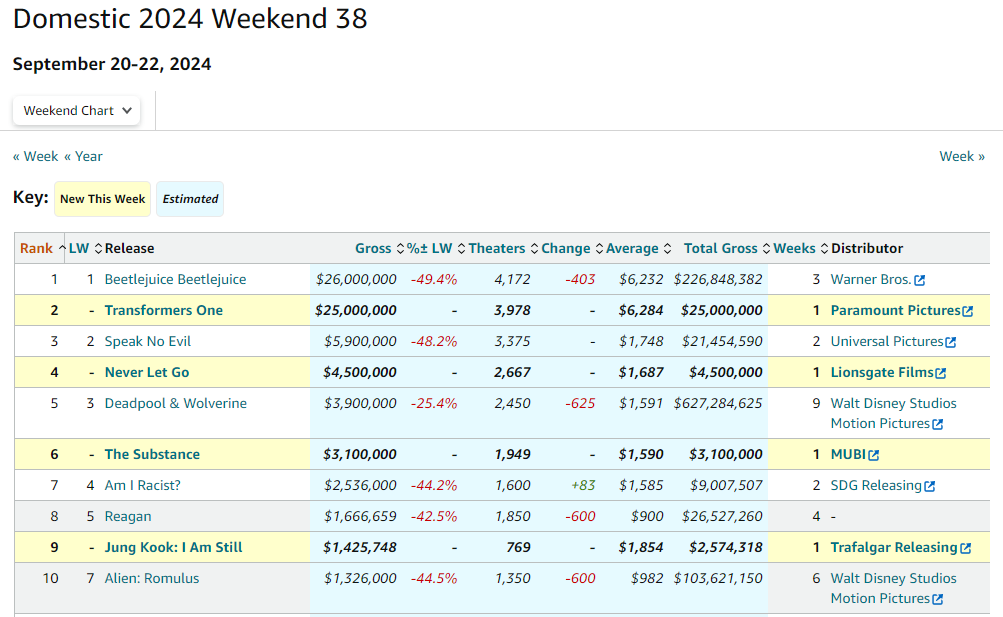Open Deadpool & Wolverine release page
The width and height of the screenshot is (1003, 617).
click(176, 403)
